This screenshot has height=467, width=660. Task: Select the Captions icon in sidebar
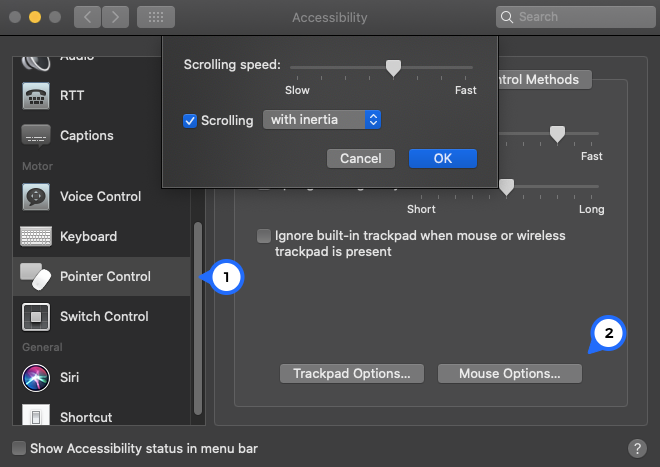coord(36,135)
